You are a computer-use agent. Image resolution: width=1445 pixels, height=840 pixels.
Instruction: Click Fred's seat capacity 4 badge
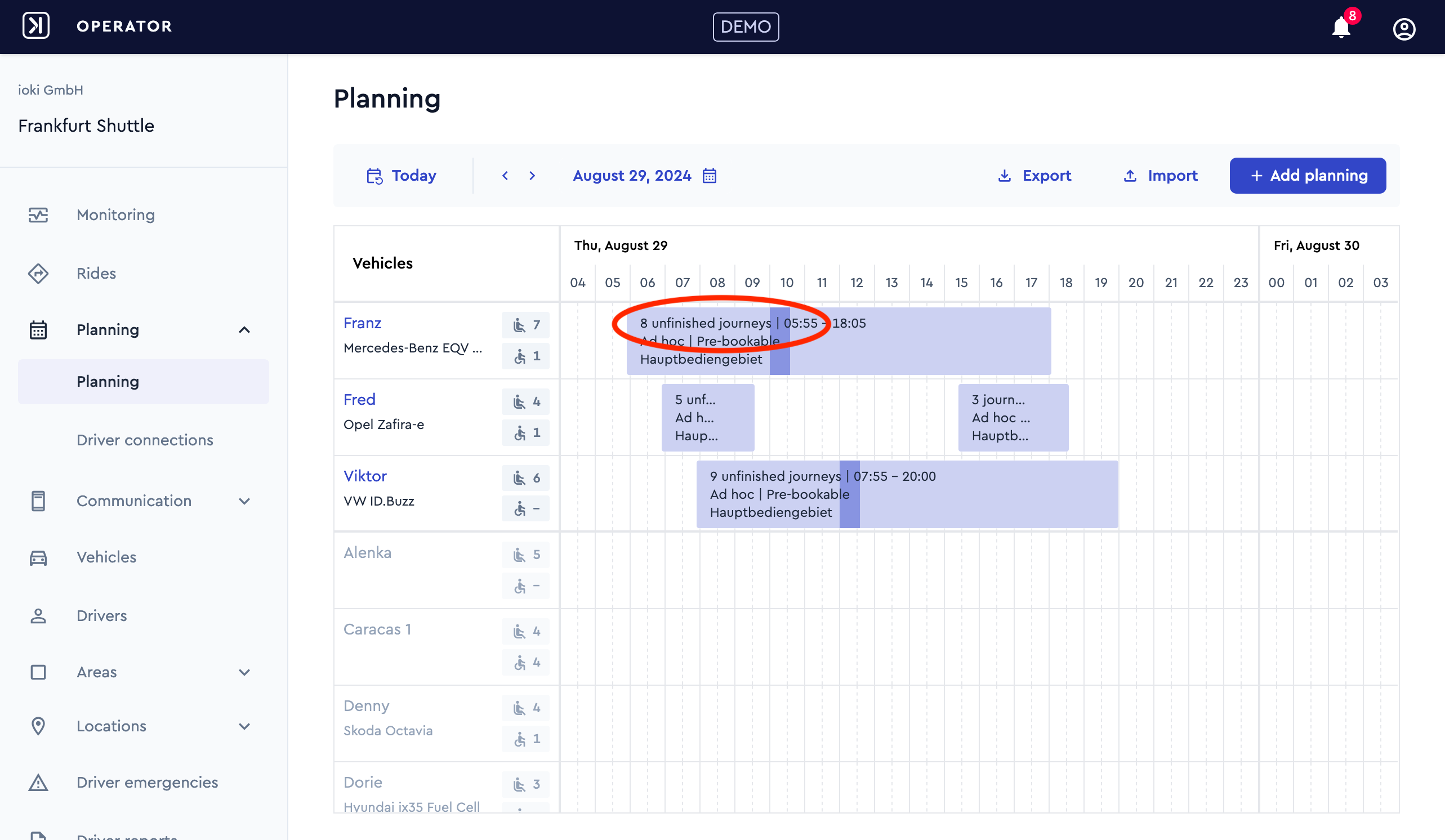pos(525,401)
